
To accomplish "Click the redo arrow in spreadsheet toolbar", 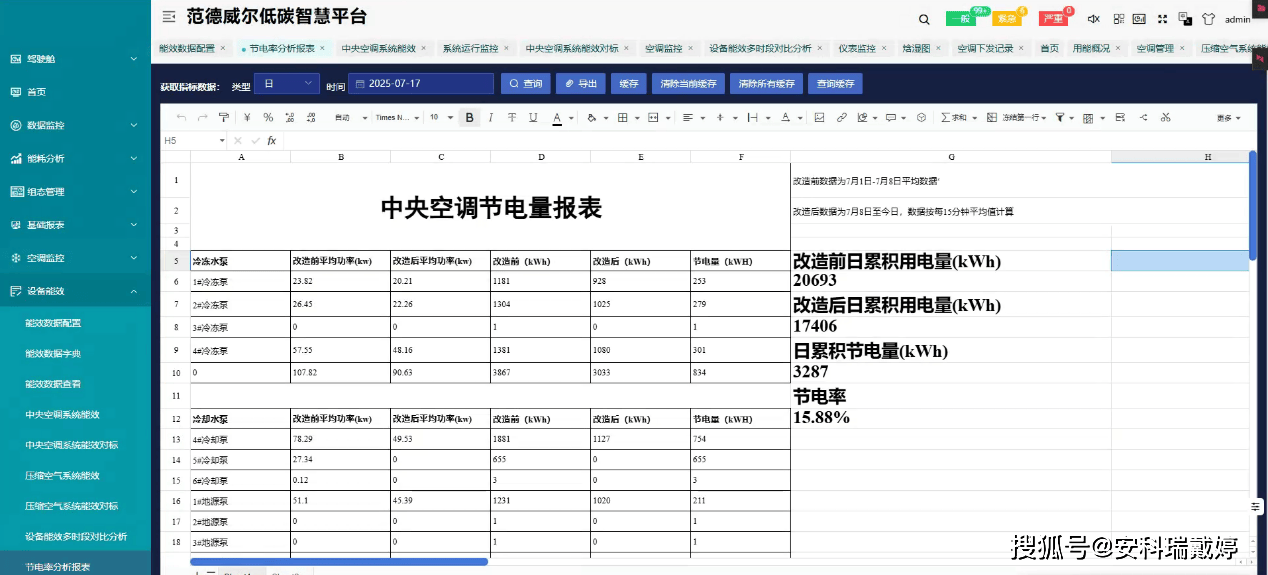I will [x=204, y=118].
